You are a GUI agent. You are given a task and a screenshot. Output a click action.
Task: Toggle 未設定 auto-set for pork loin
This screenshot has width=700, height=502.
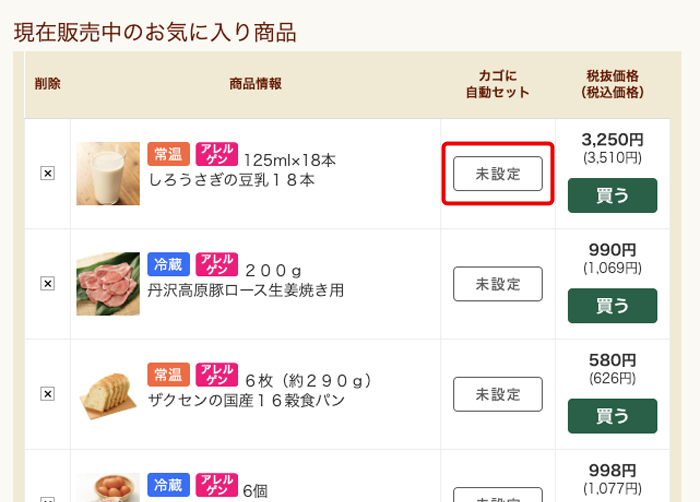(498, 284)
